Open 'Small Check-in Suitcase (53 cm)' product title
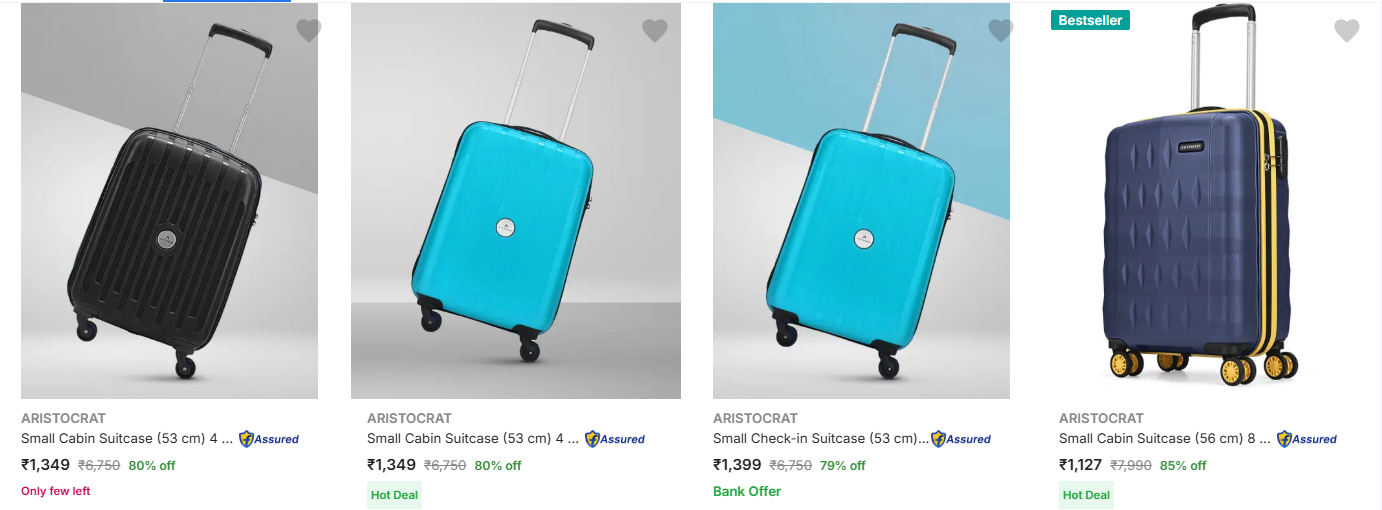1382x510 pixels. point(819,438)
